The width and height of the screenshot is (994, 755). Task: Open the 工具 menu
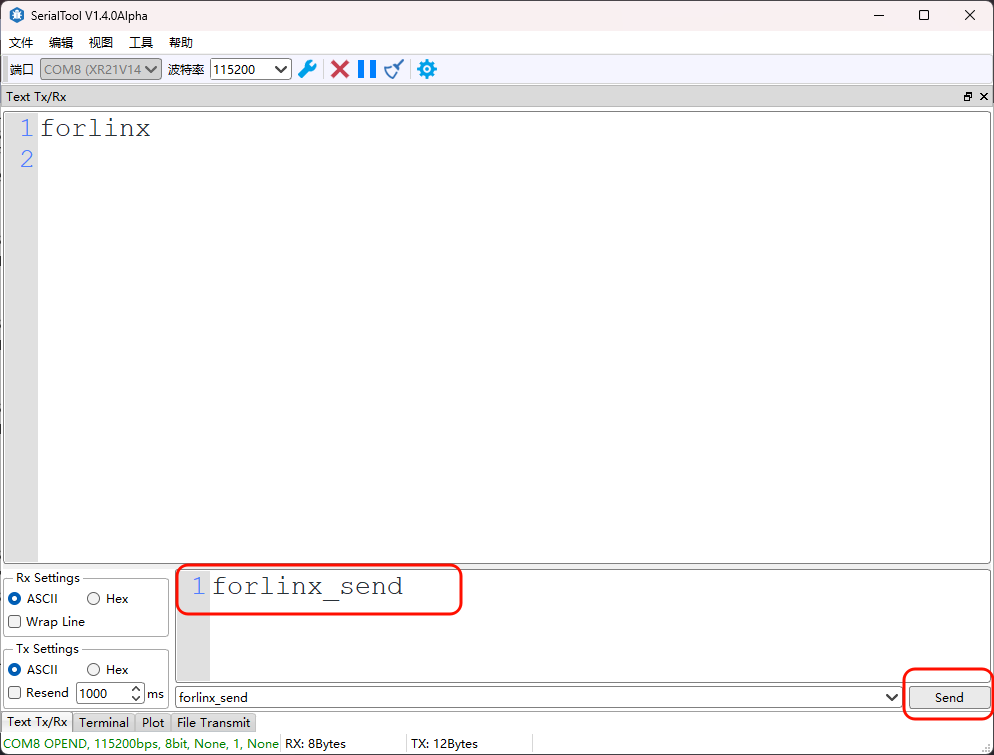(x=141, y=43)
